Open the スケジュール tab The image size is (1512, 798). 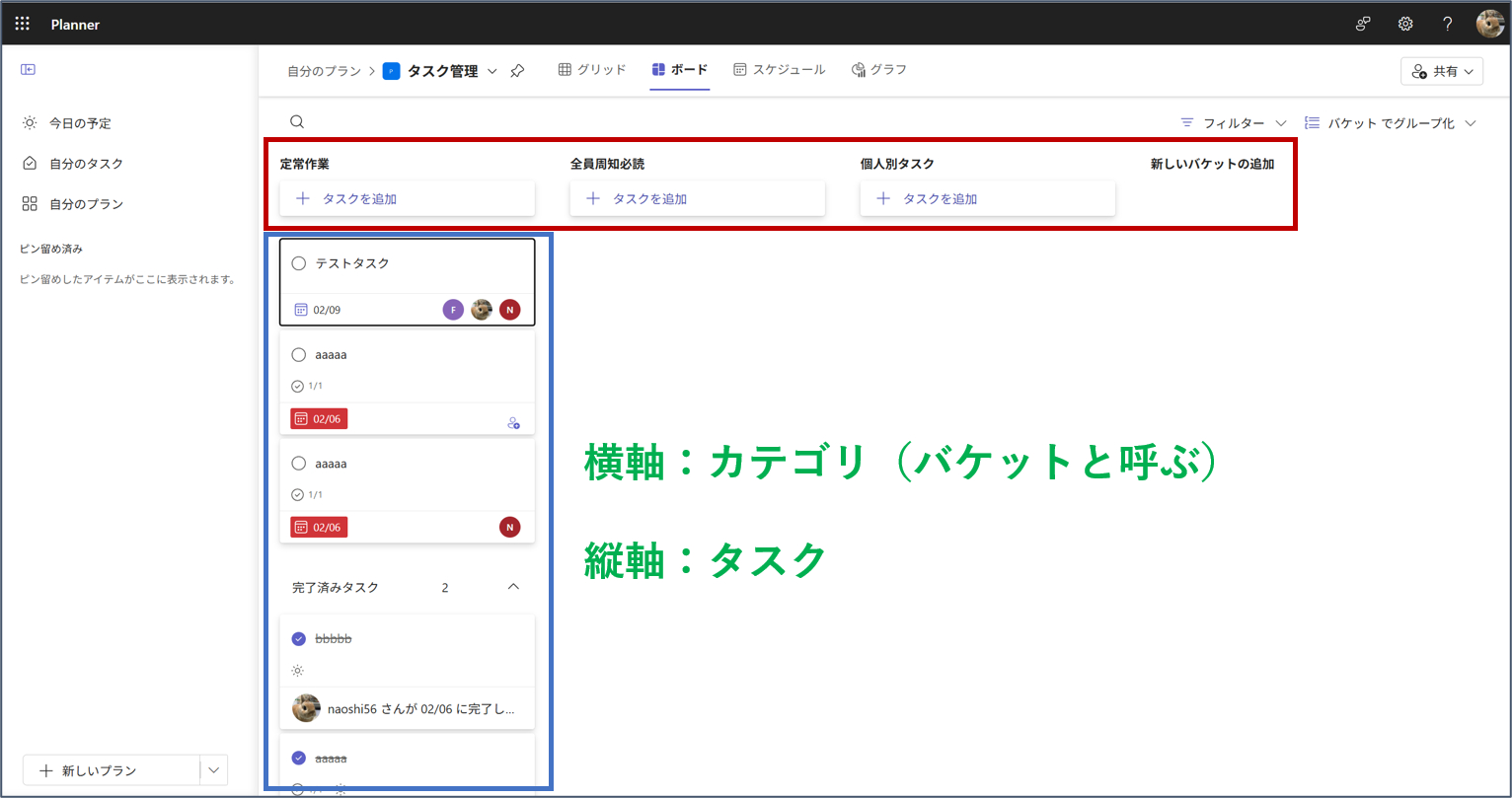(x=780, y=69)
